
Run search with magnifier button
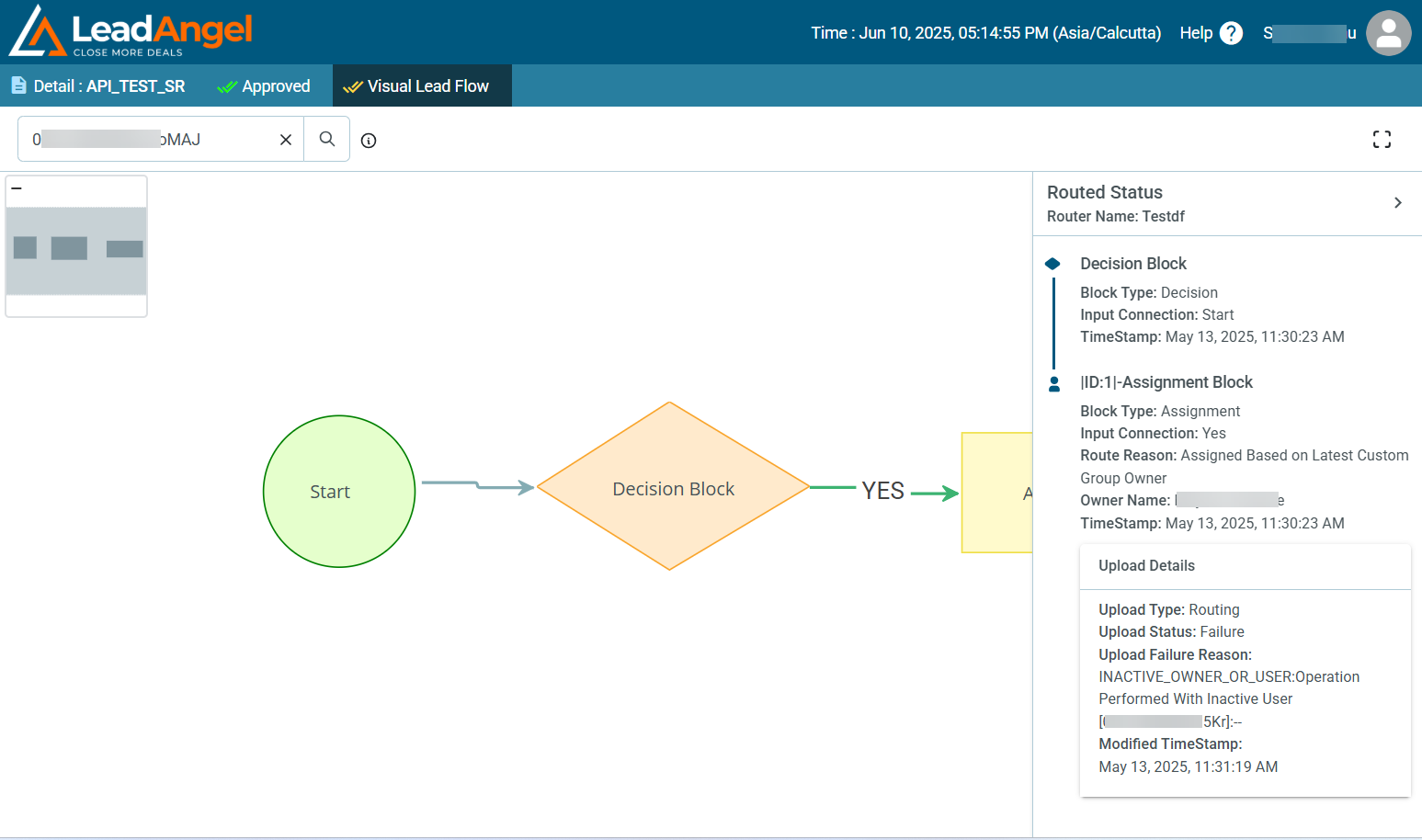point(327,139)
